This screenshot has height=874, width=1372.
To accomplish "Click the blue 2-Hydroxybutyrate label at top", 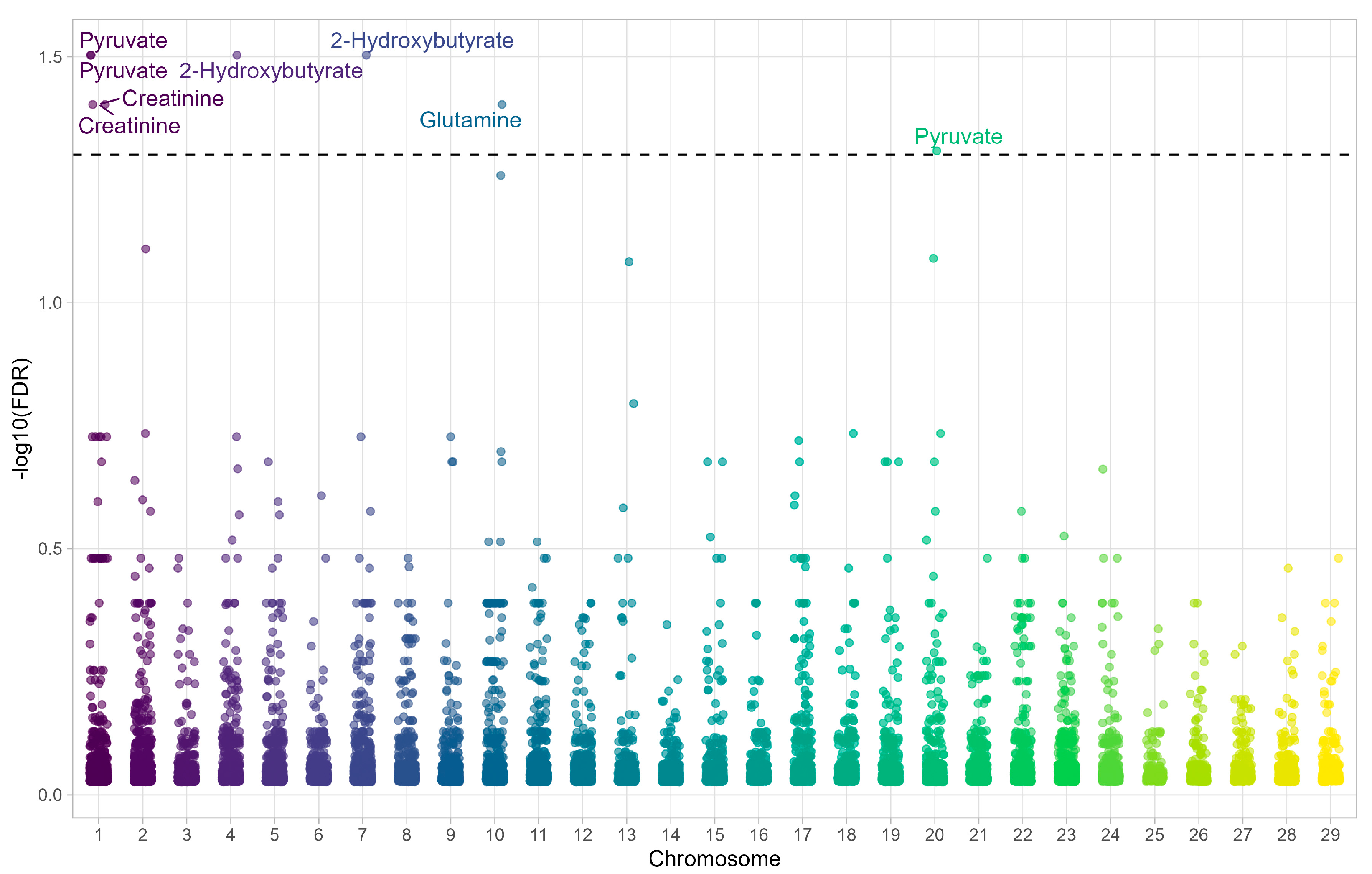I will point(422,41).
